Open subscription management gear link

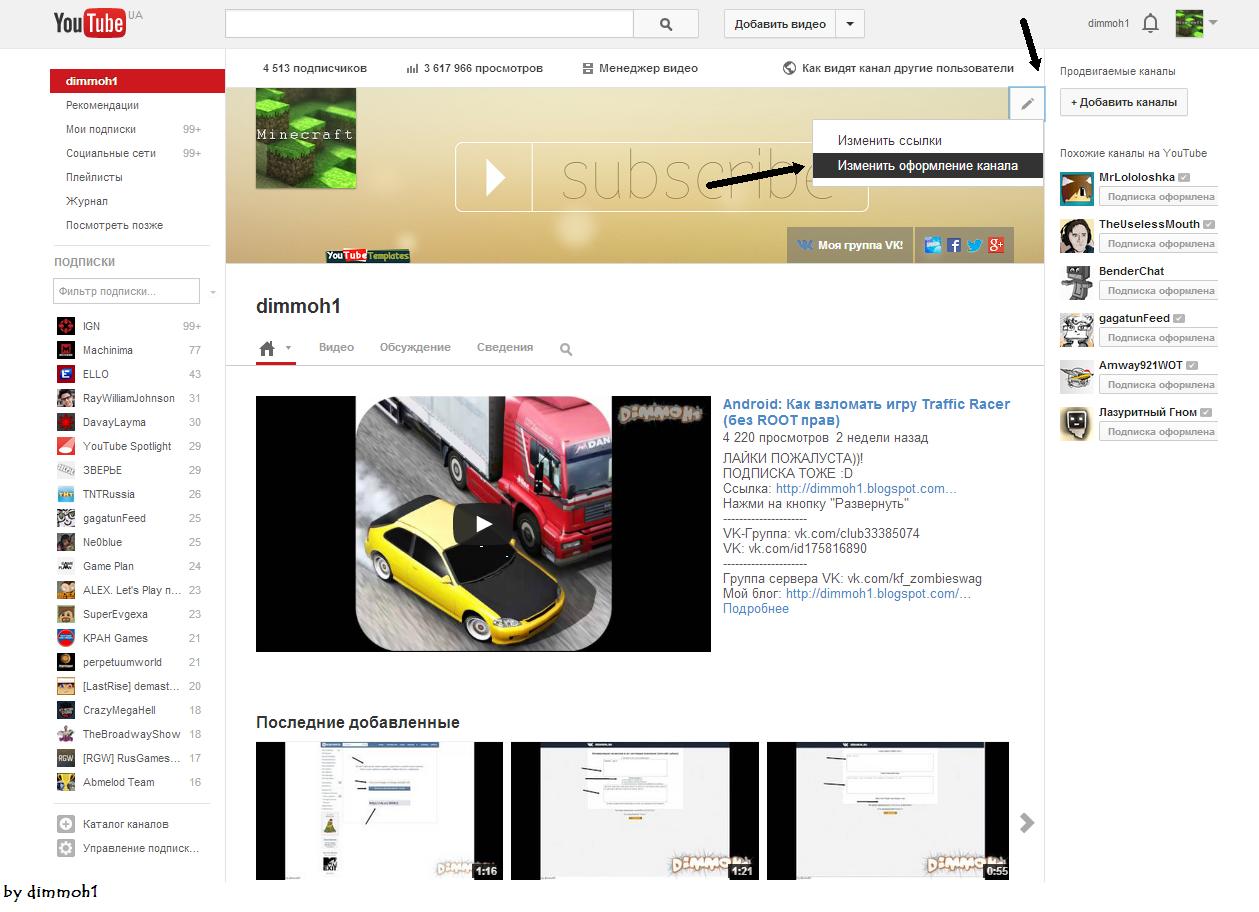click(66, 848)
